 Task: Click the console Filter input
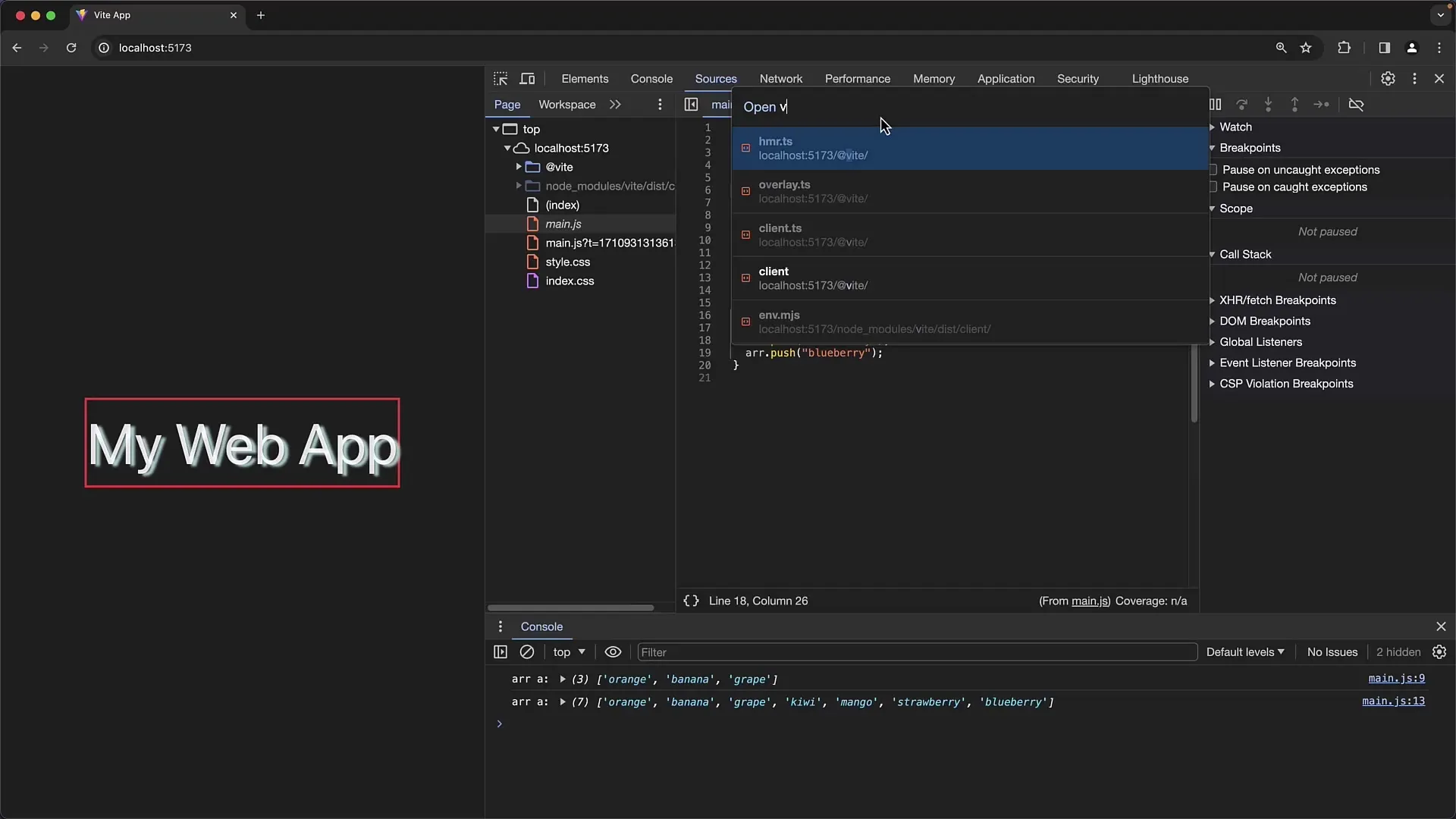pyautogui.click(x=917, y=652)
